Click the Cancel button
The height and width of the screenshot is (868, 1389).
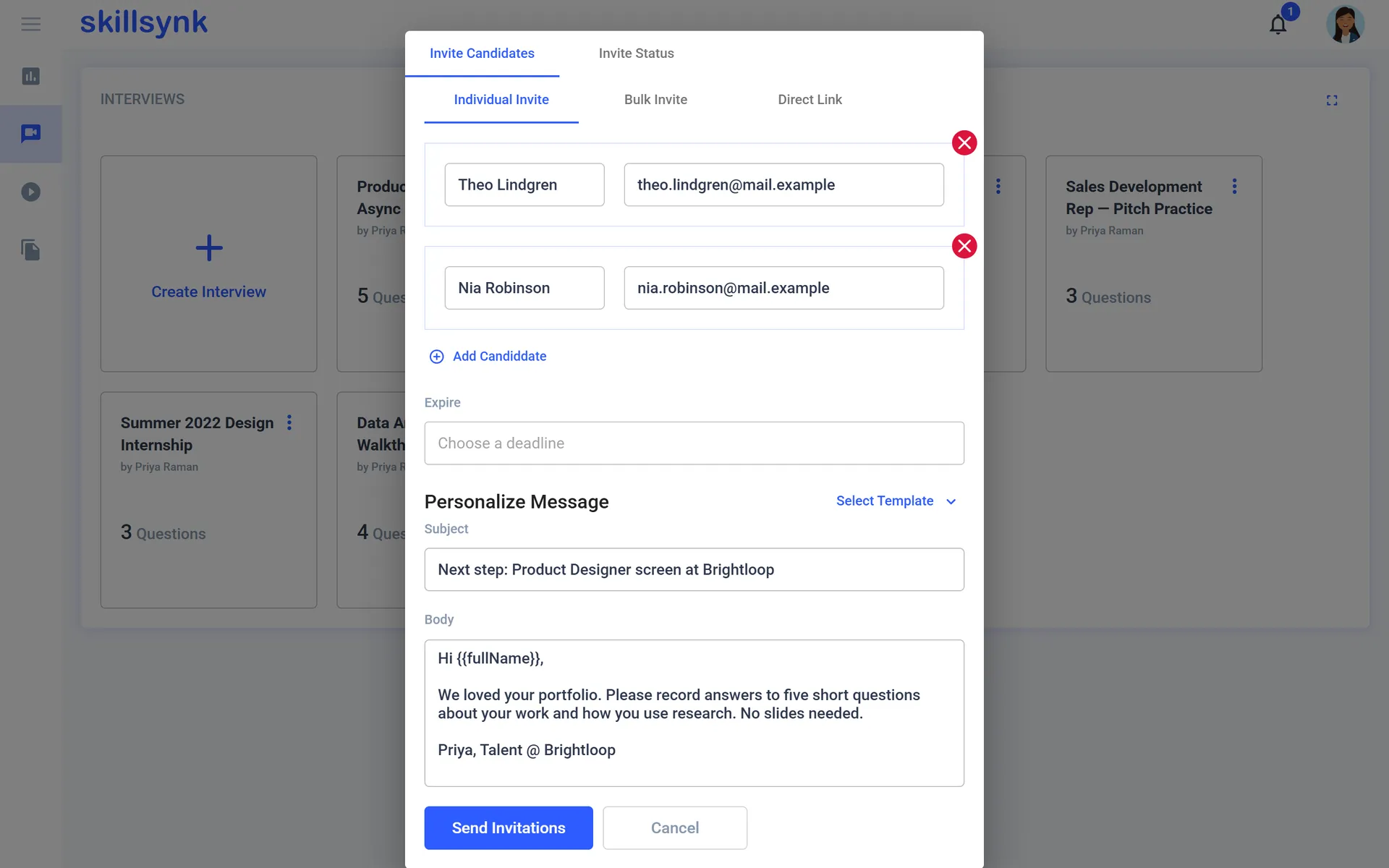[675, 828]
